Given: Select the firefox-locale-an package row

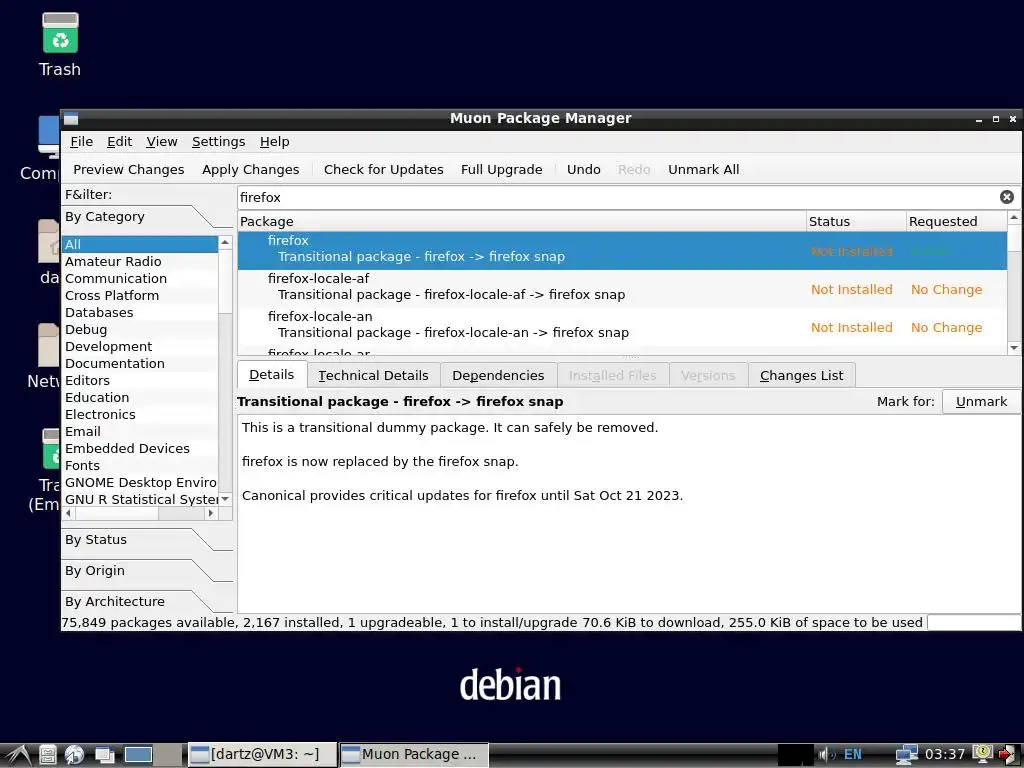Looking at the screenshot, I should (622, 327).
